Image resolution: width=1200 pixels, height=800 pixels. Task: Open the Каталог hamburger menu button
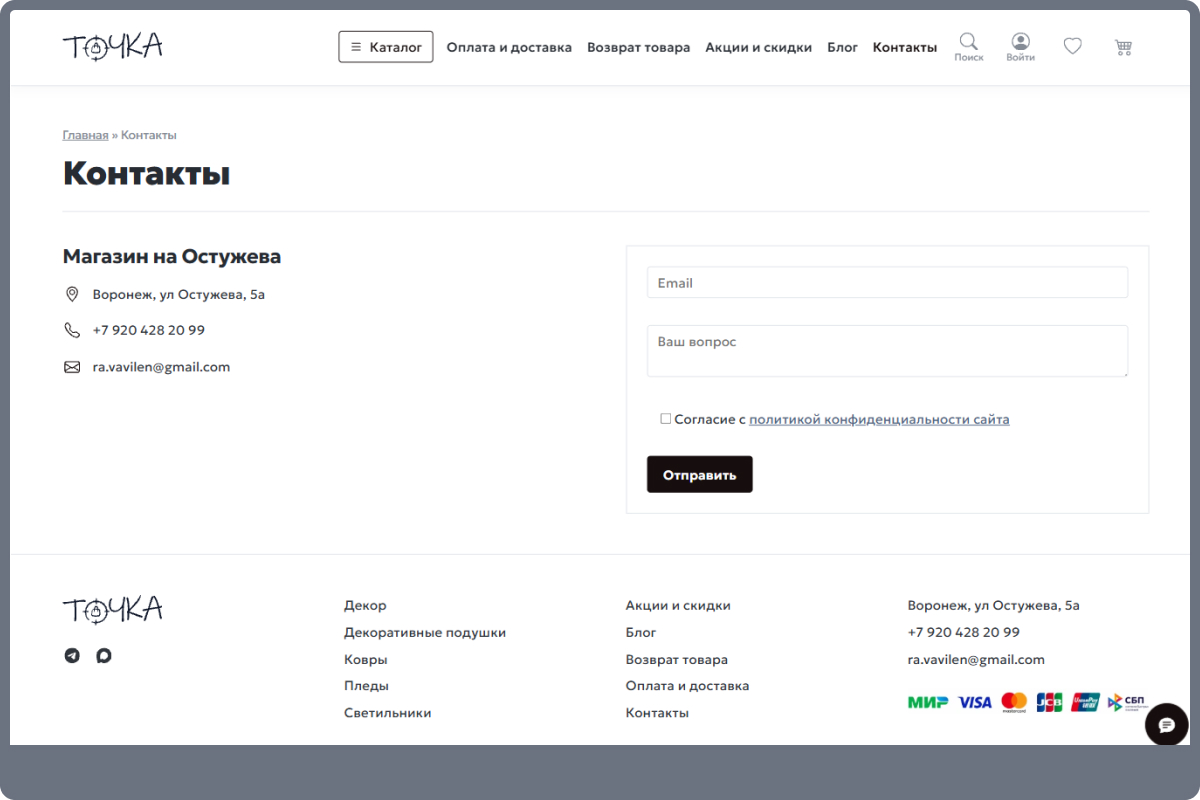pos(386,47)
